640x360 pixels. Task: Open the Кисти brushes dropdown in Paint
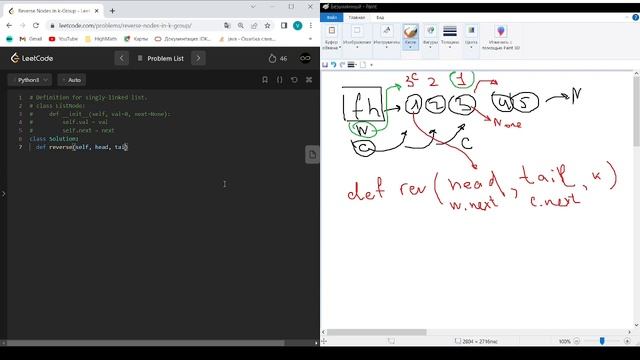pyautogui.click(x=410, y=37)
